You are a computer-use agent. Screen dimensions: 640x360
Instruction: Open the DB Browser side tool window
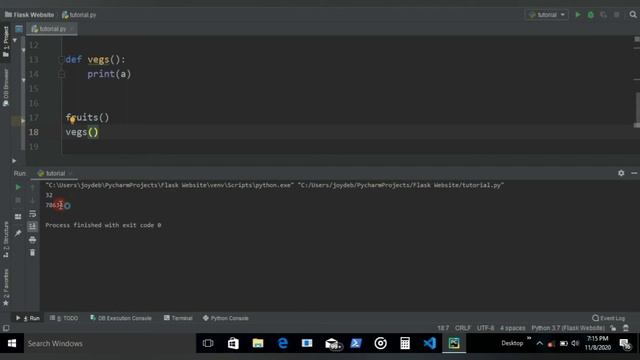[x=6, y=87]
